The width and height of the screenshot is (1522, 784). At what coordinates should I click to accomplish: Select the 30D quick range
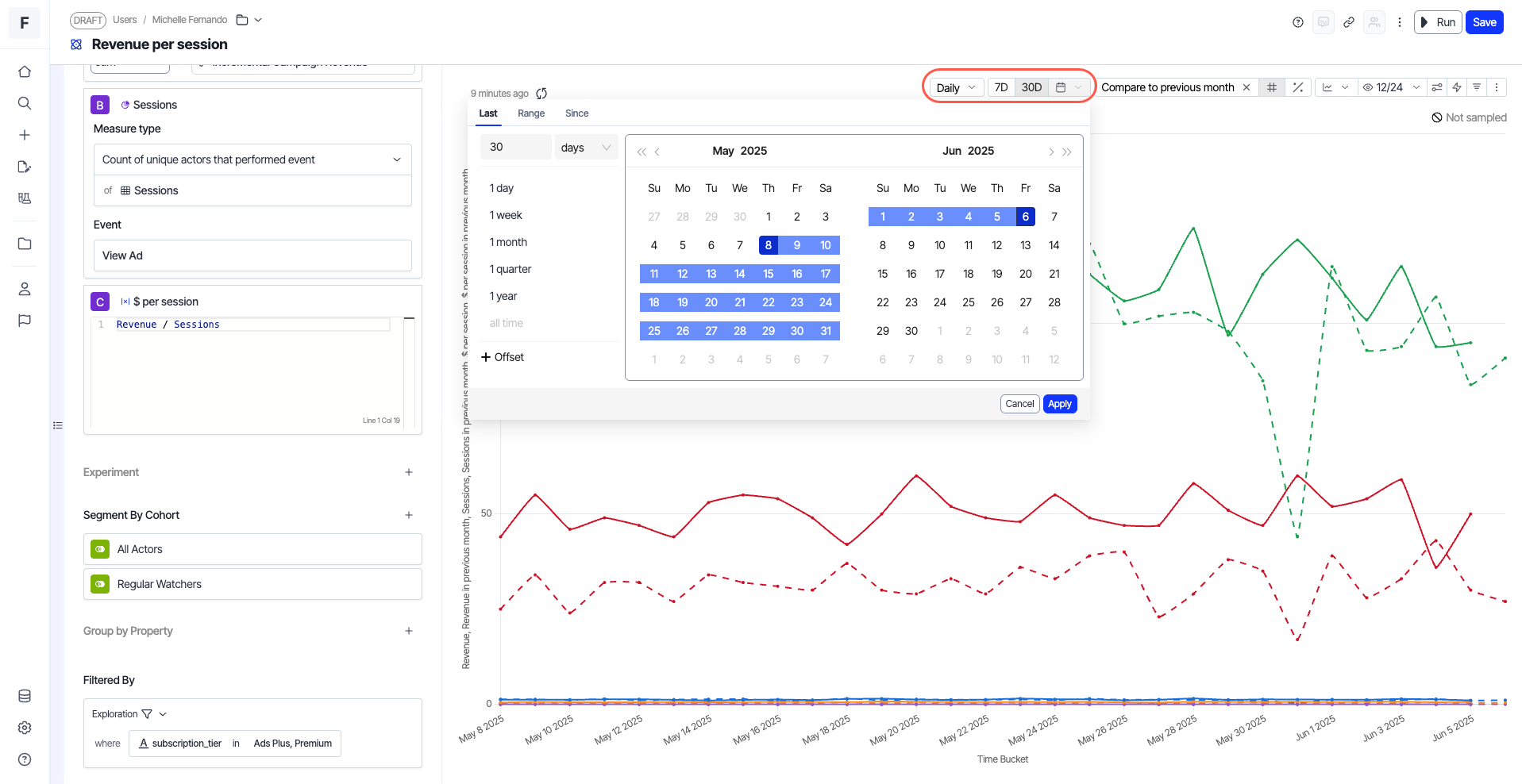pos(1031,87)
